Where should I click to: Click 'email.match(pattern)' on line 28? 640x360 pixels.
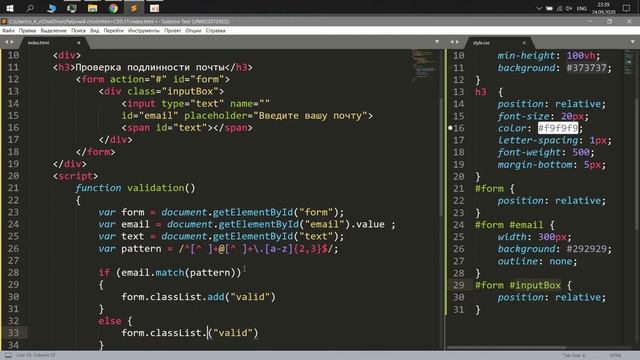click(x=179, y=273)
